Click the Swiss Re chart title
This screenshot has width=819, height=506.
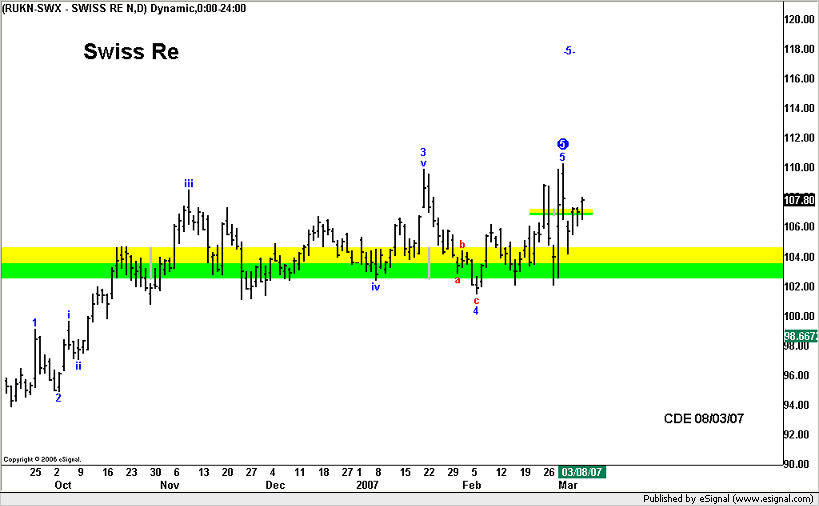coord(131,52)
